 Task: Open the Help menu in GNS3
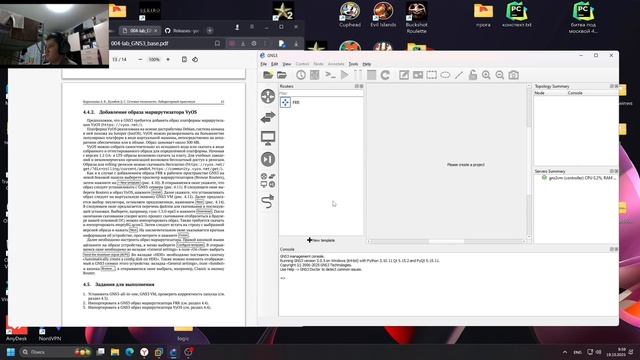[x=367, y=64]
